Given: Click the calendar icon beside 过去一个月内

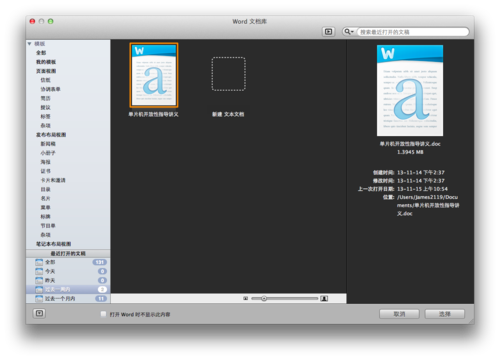Looking at the screenshot, I should pyautogui.click(x=39, y=298).
